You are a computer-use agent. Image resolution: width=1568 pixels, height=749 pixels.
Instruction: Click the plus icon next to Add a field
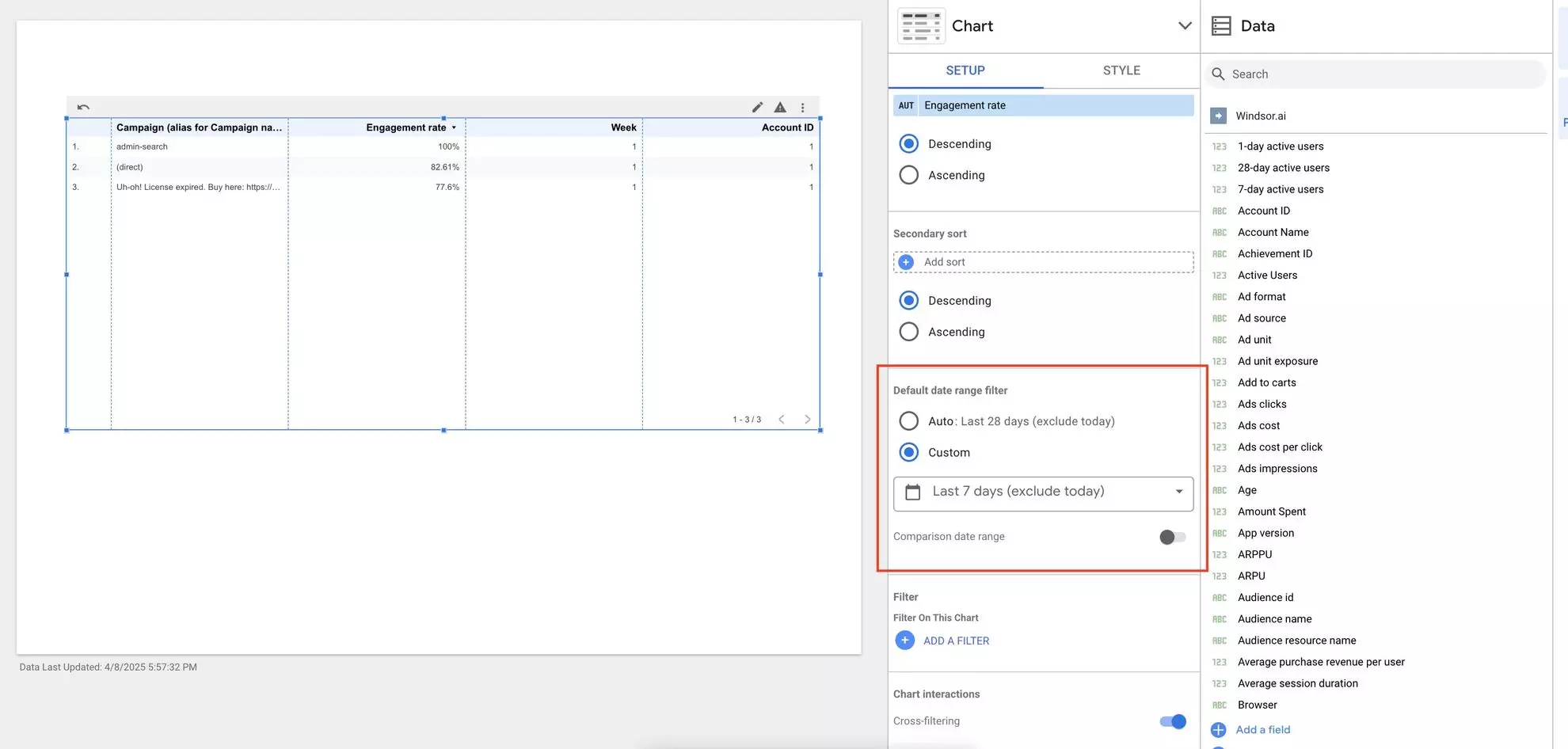point(1219,730)
